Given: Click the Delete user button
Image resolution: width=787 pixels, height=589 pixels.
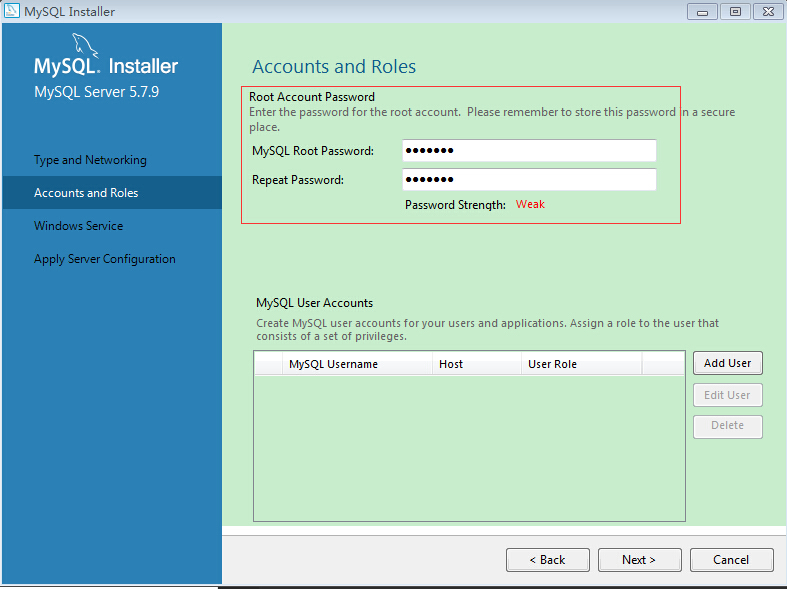Looking at the screenshot, I should click(x=727, y=426).
